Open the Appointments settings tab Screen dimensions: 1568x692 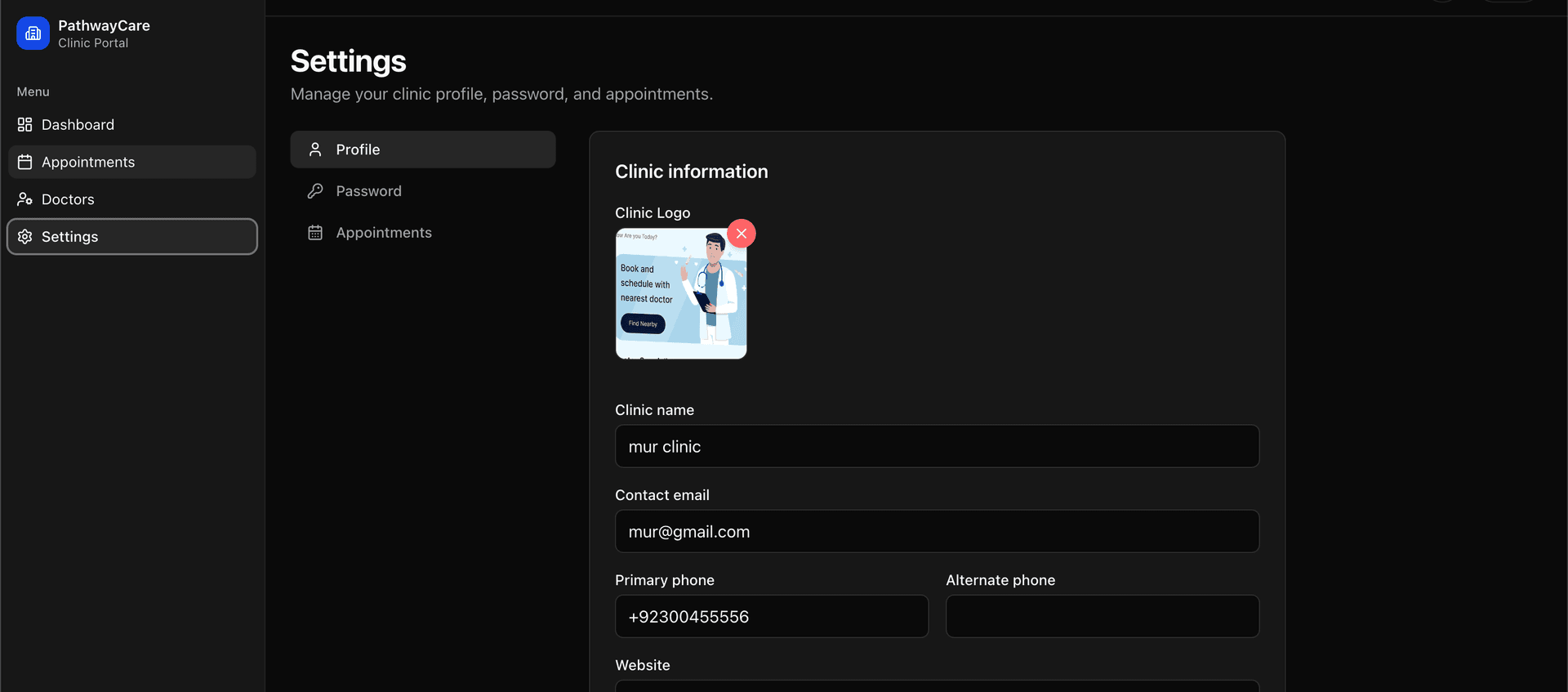423,233
